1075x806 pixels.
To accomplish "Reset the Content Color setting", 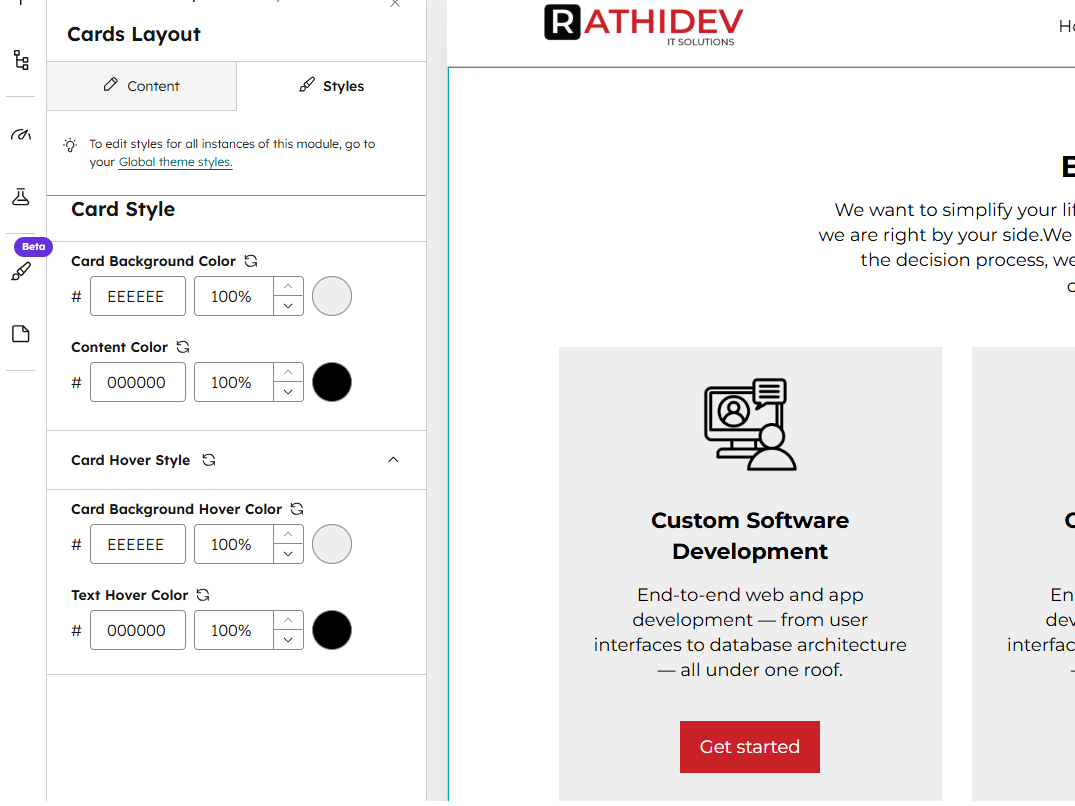I will click(x=183, y=347).
